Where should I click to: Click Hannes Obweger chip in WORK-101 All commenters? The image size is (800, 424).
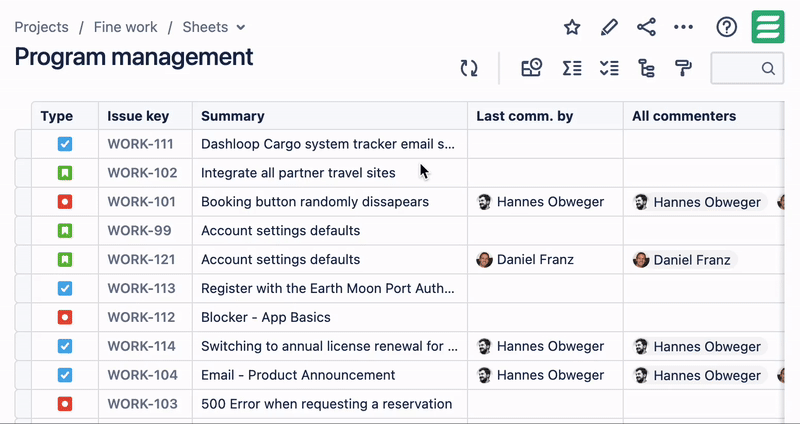(x=700, y=203)
